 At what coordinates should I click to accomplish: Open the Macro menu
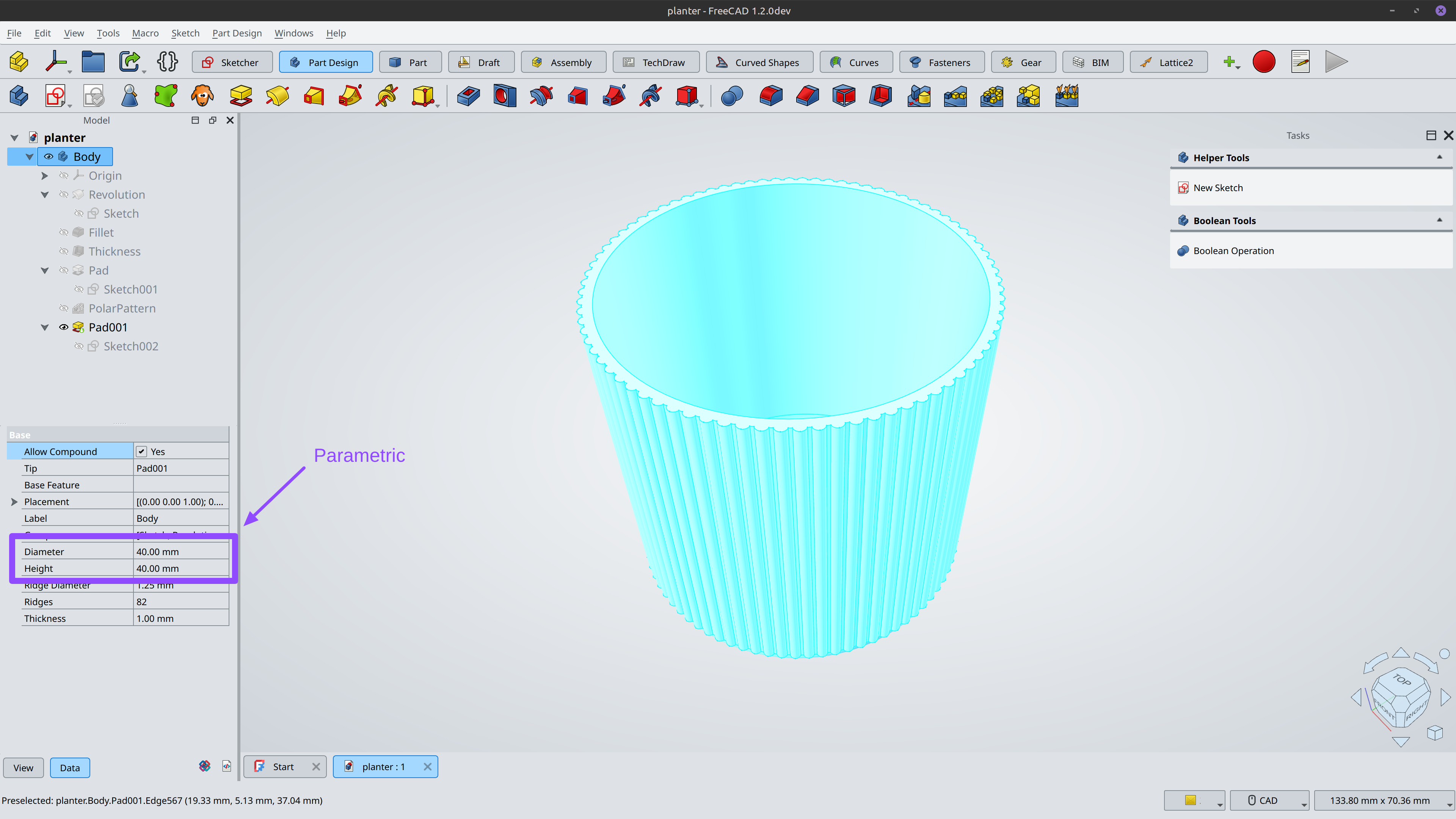coord(145,33)
